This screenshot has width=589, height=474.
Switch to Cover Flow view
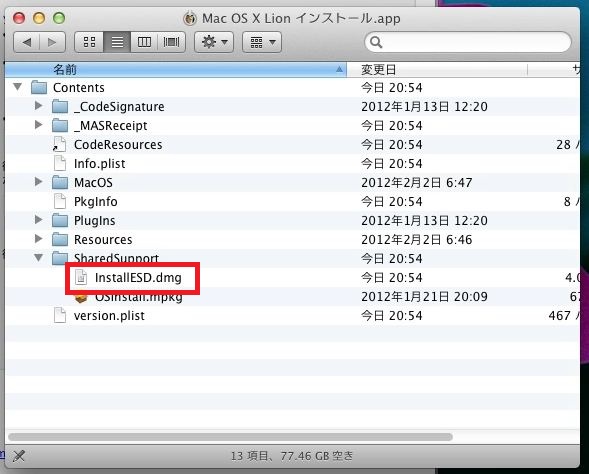[x=171, y=42]
